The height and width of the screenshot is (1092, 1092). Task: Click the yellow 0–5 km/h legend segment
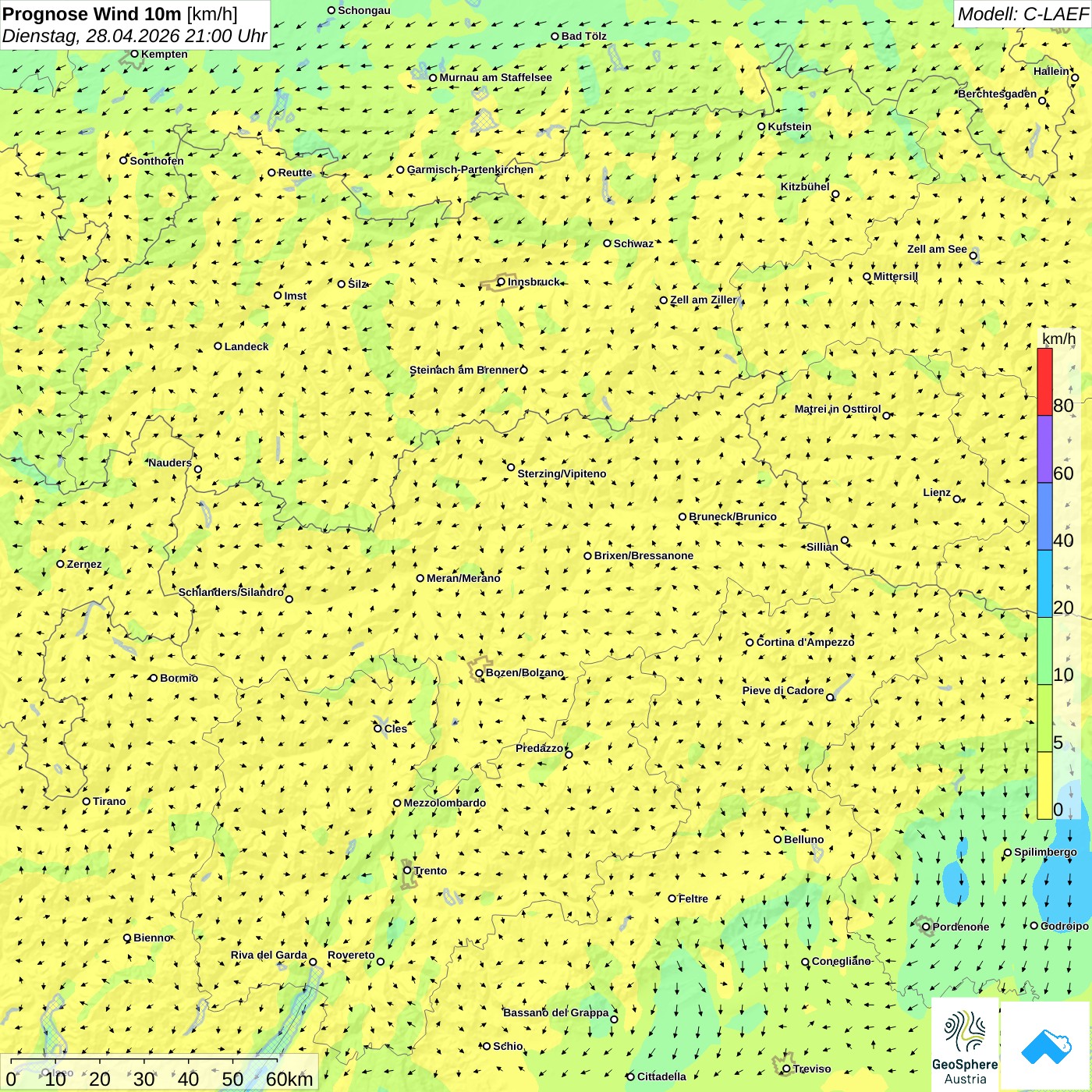point(1044,785)
